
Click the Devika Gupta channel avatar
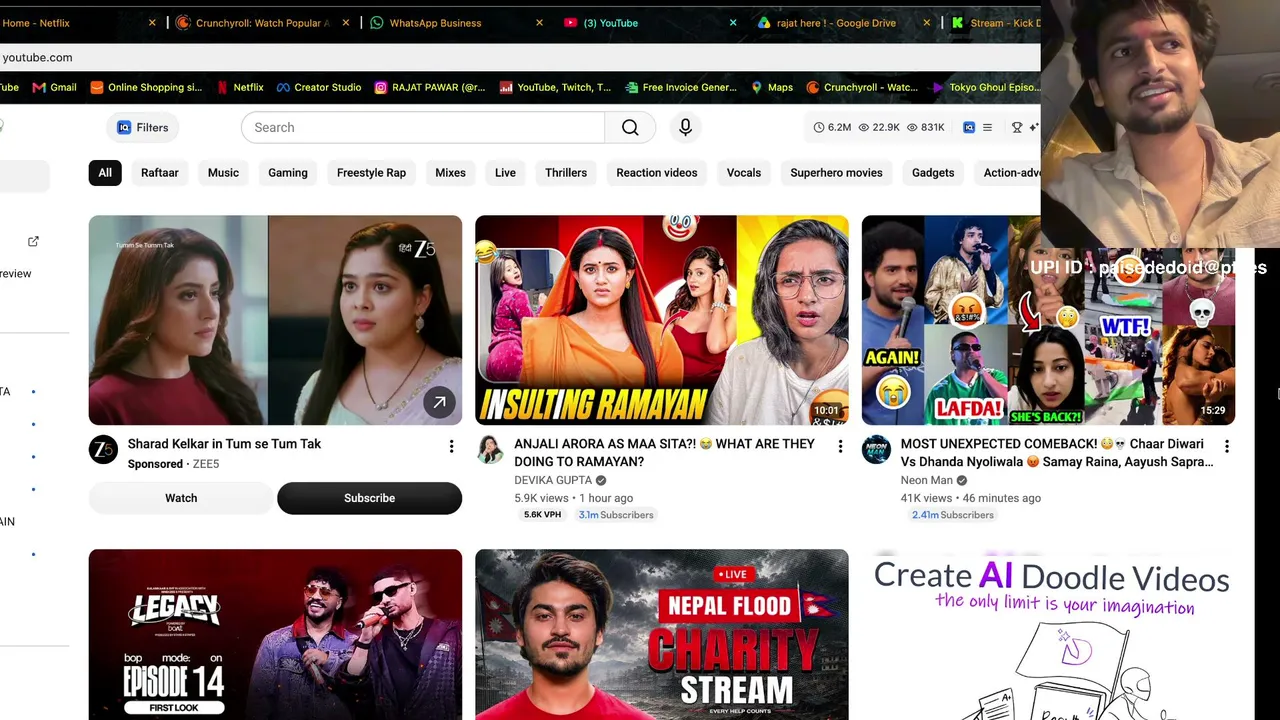coord(490,450)
